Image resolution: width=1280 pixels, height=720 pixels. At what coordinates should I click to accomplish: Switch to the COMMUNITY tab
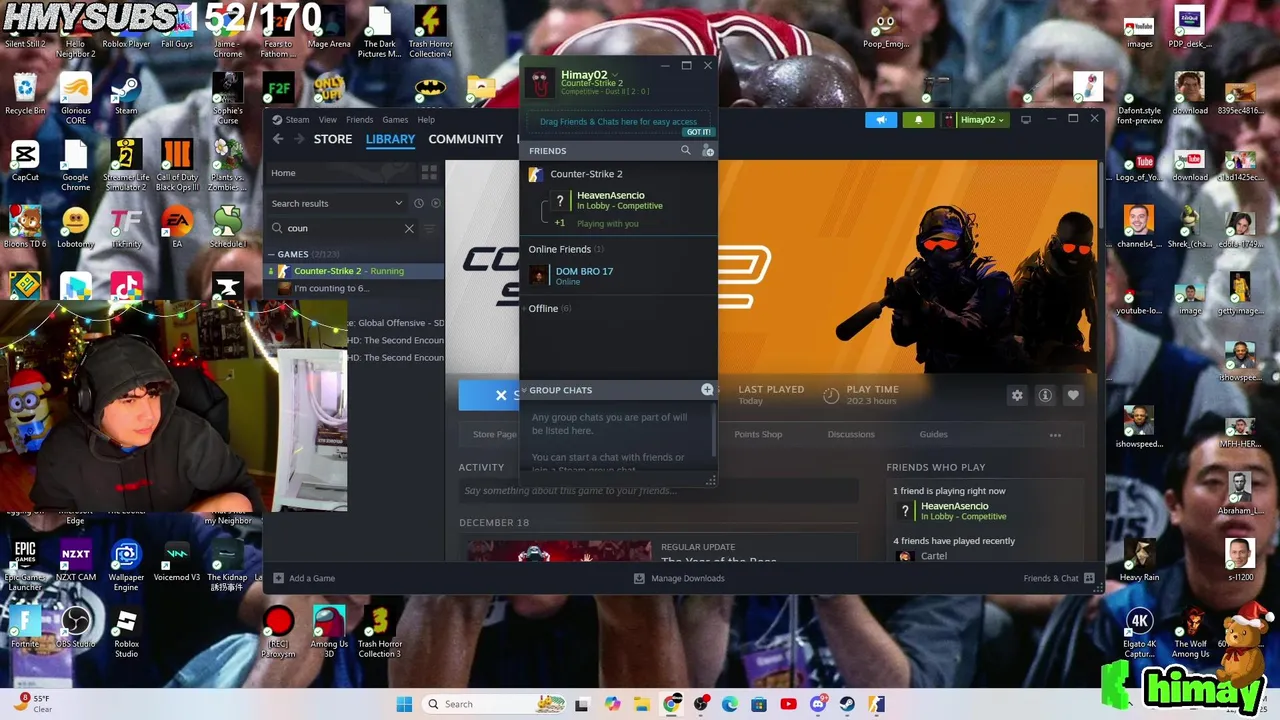click(x=465, y=139)
